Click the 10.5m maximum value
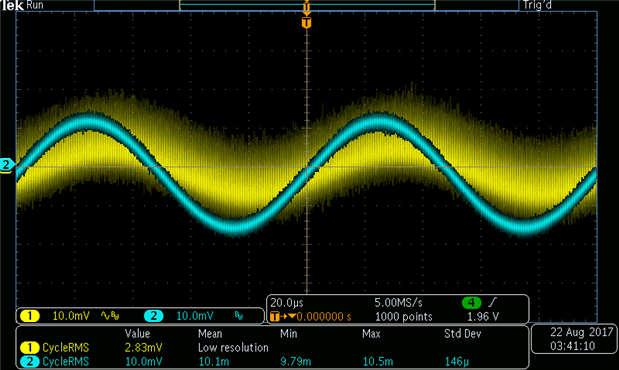Screen dimensions: 619x370 point(378,361)
